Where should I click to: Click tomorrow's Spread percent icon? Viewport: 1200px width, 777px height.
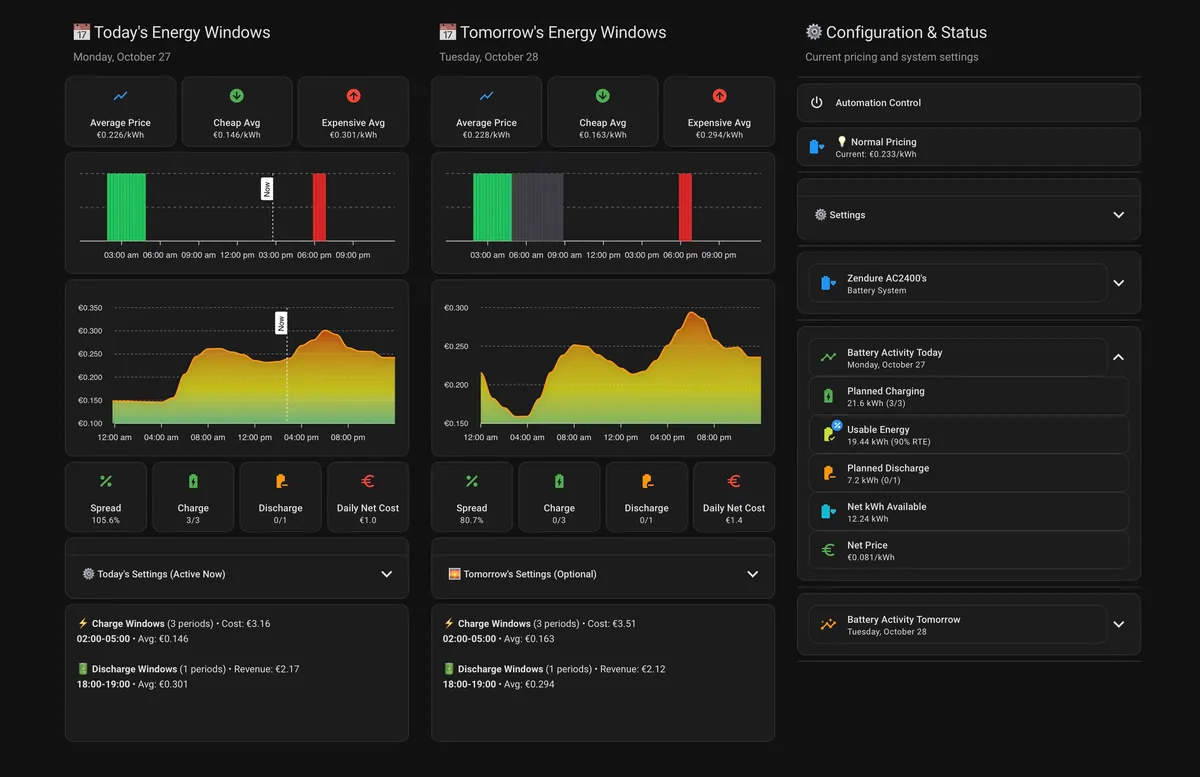pyautogui.click(x=472, y=481)
